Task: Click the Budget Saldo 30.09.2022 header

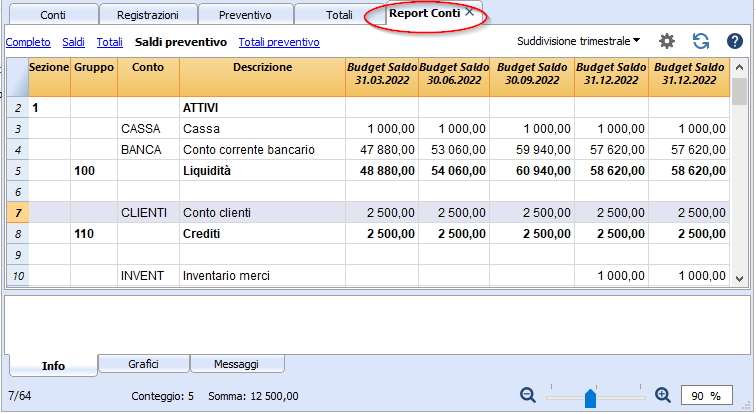Action: coord(532,77)
